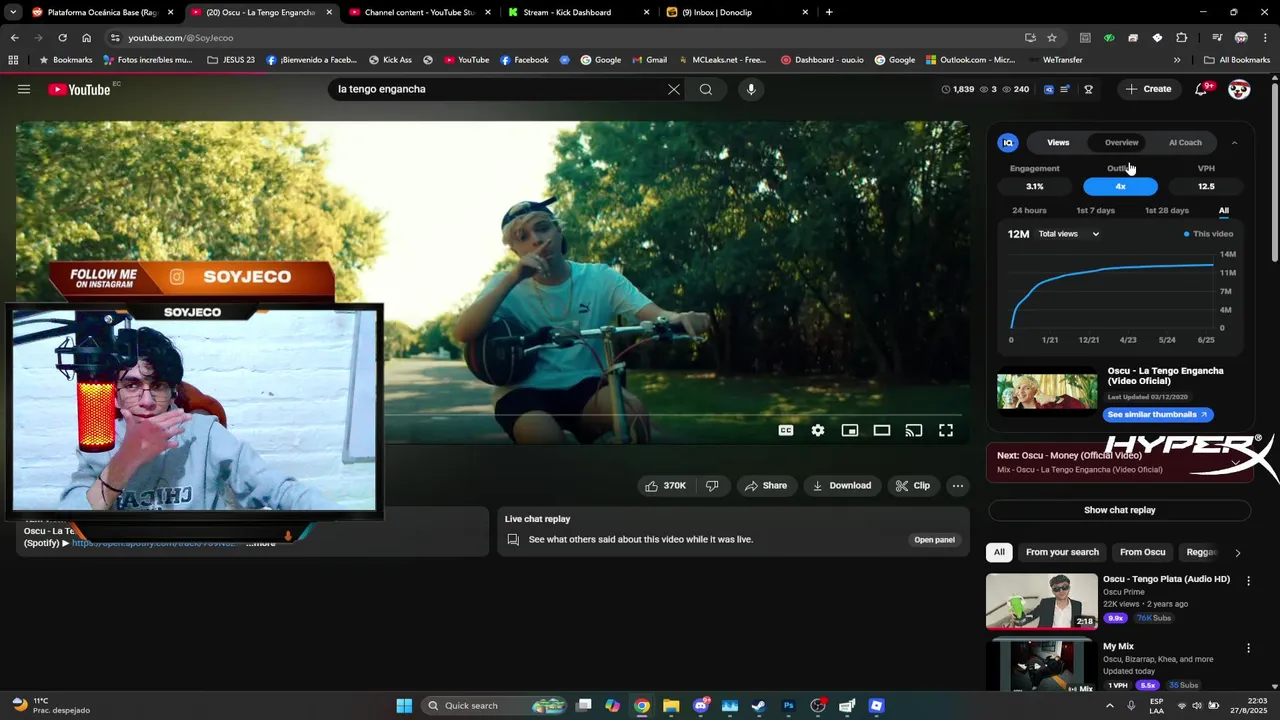
Task: Switch to miniplayer mode
Action: click(850, 430)
